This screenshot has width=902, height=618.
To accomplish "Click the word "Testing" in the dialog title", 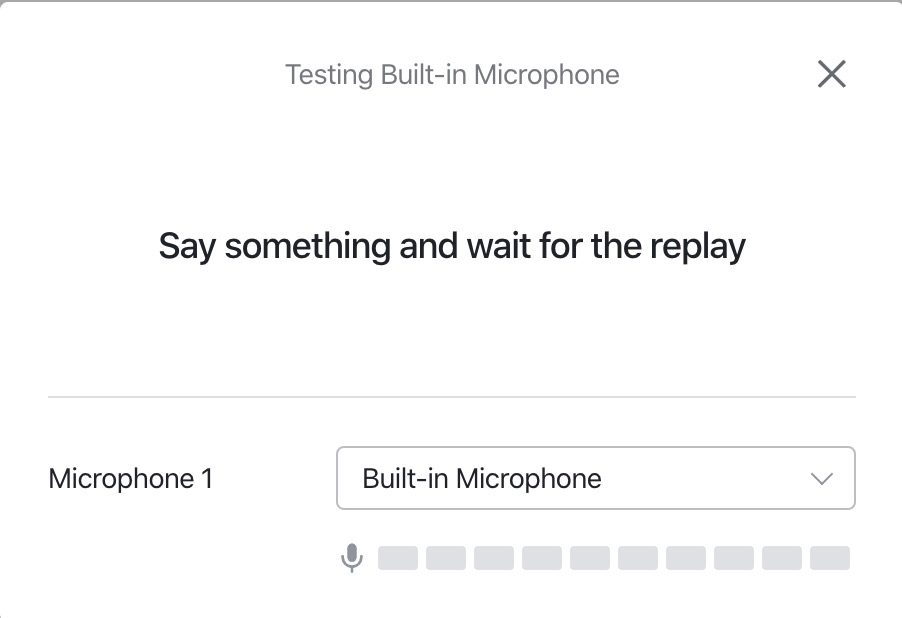I will pos(328,75).
